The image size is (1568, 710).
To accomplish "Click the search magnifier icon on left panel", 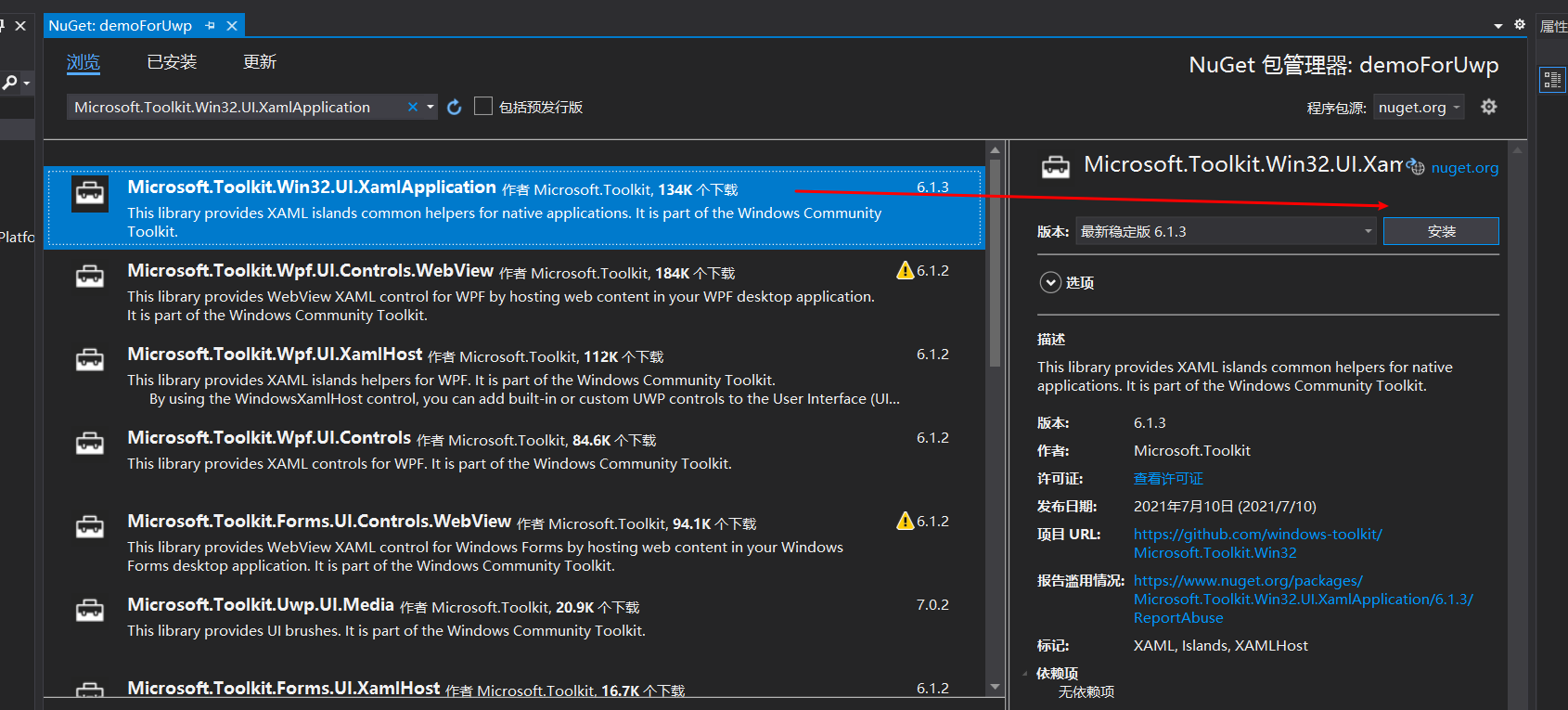I will pos(9,83).
